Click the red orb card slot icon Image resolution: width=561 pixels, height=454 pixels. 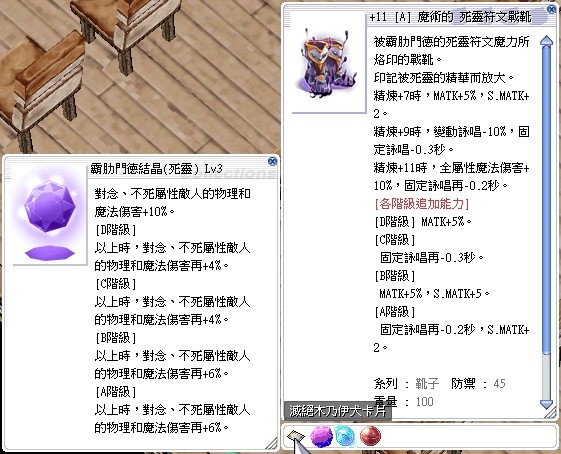tap(370, 436)
